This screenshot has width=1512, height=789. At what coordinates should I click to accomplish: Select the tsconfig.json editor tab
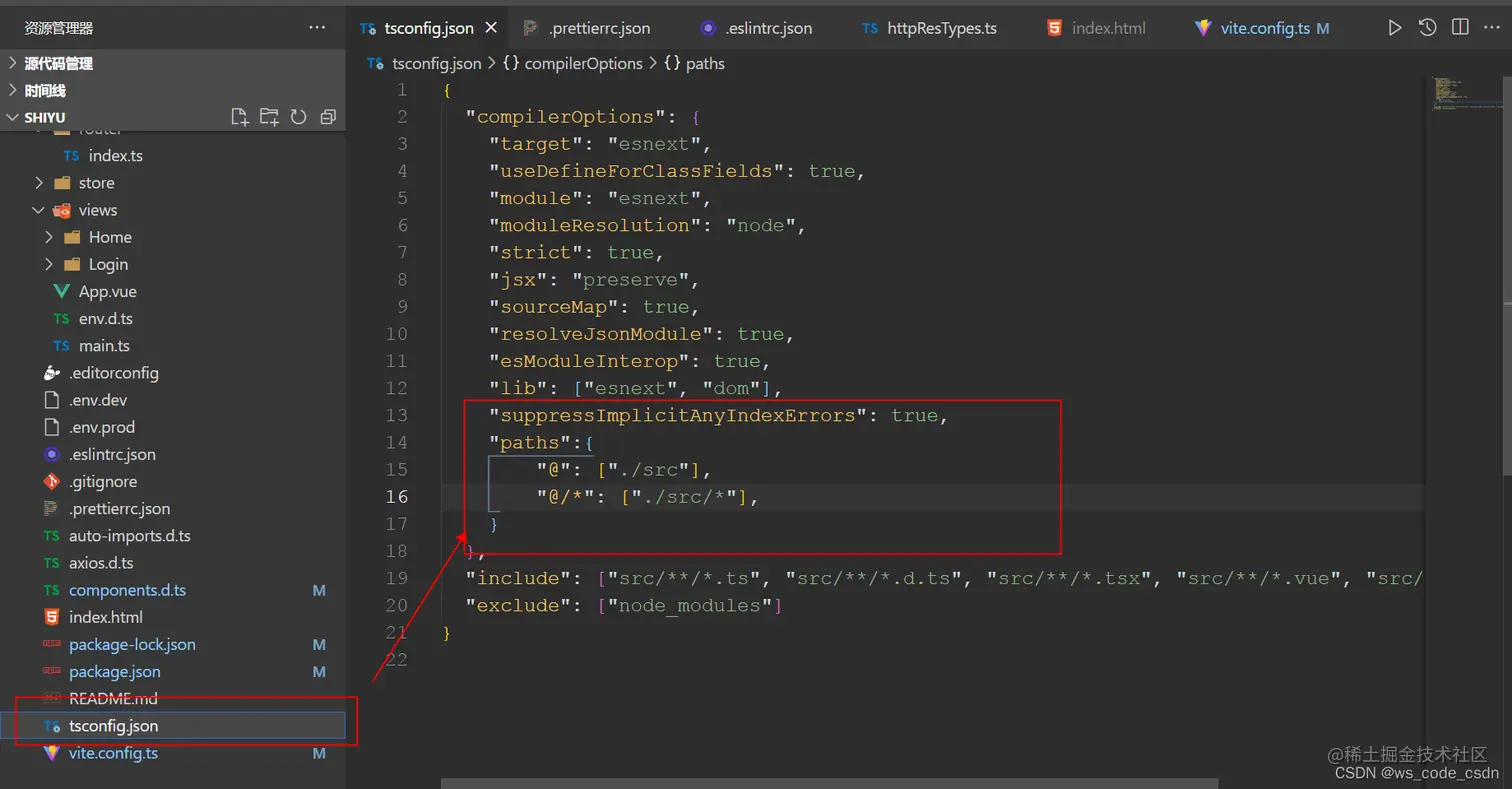point(427,28)
